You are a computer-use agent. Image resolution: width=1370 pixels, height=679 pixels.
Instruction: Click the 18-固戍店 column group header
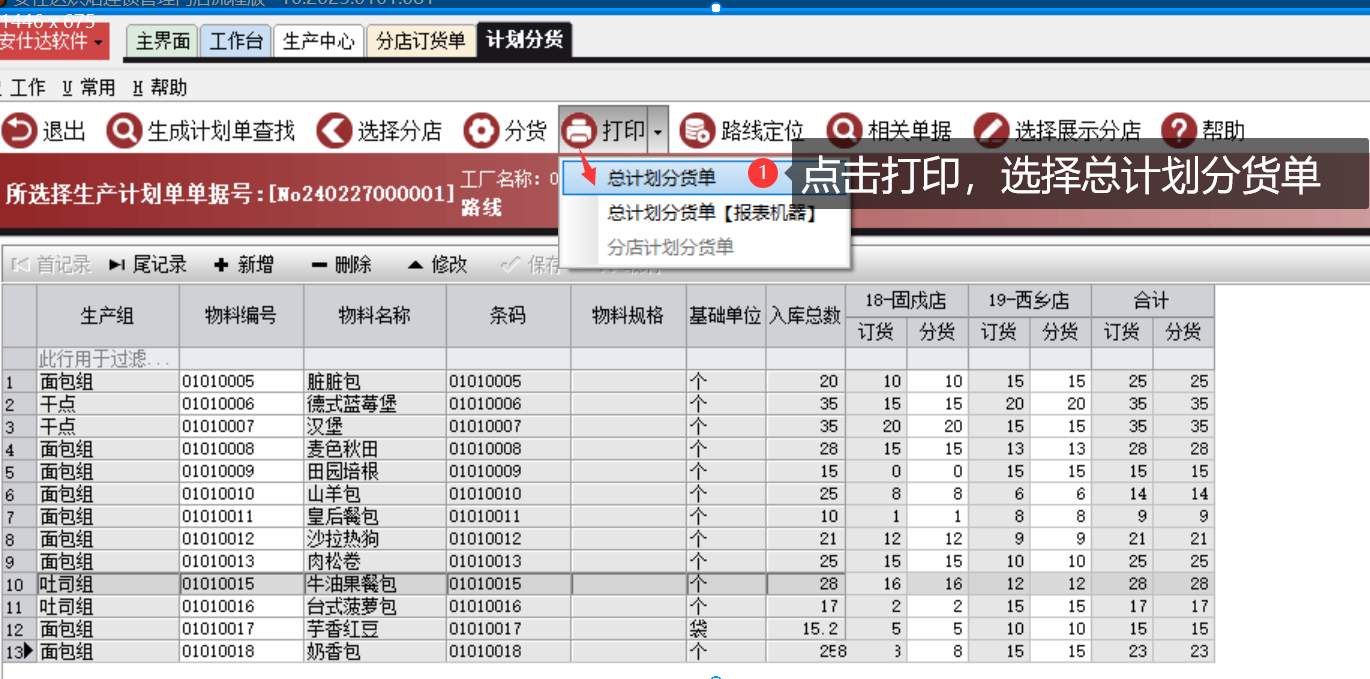906,301
